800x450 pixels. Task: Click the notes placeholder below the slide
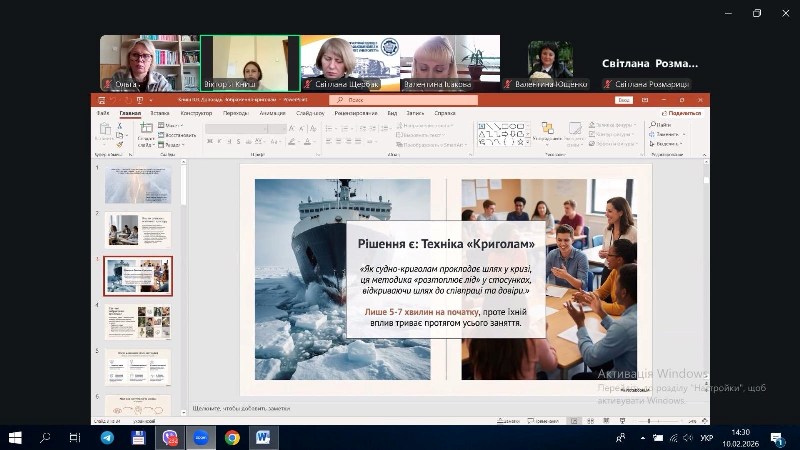tap(240, 410)
